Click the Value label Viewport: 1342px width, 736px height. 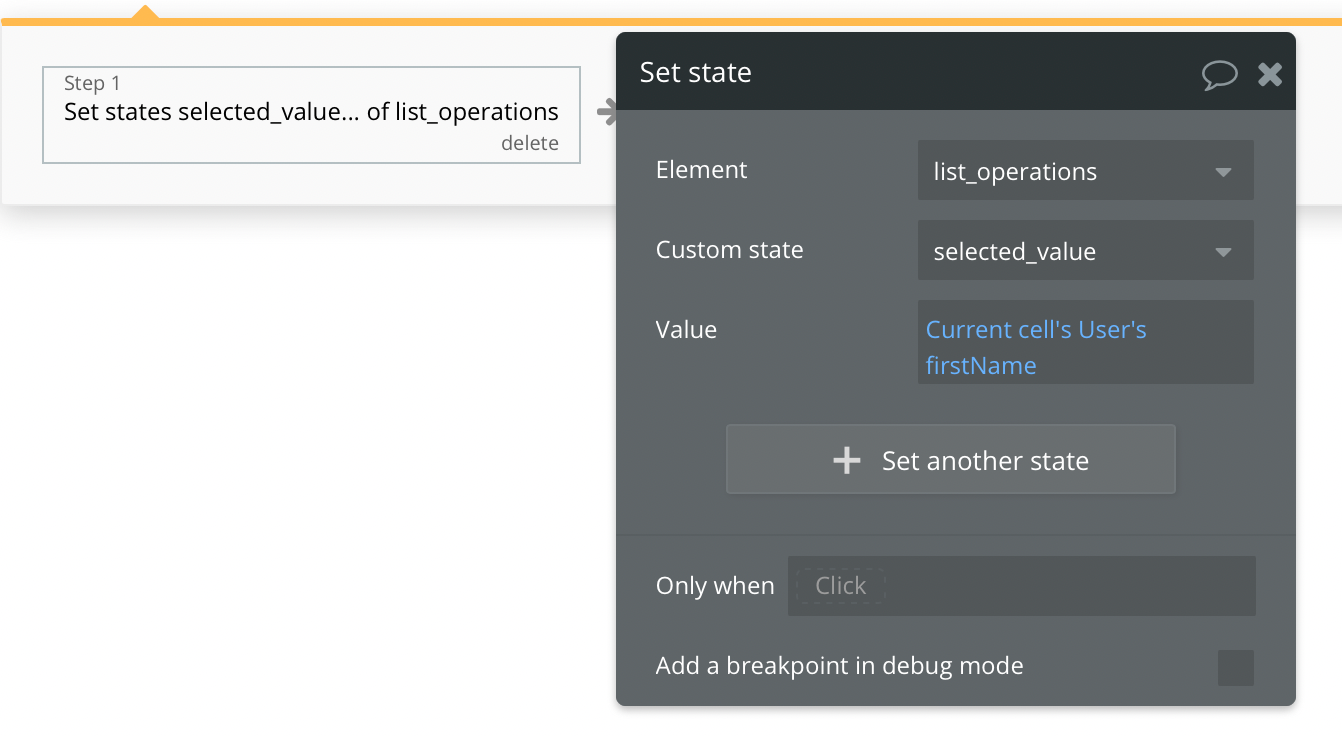(x=686, y=330)
